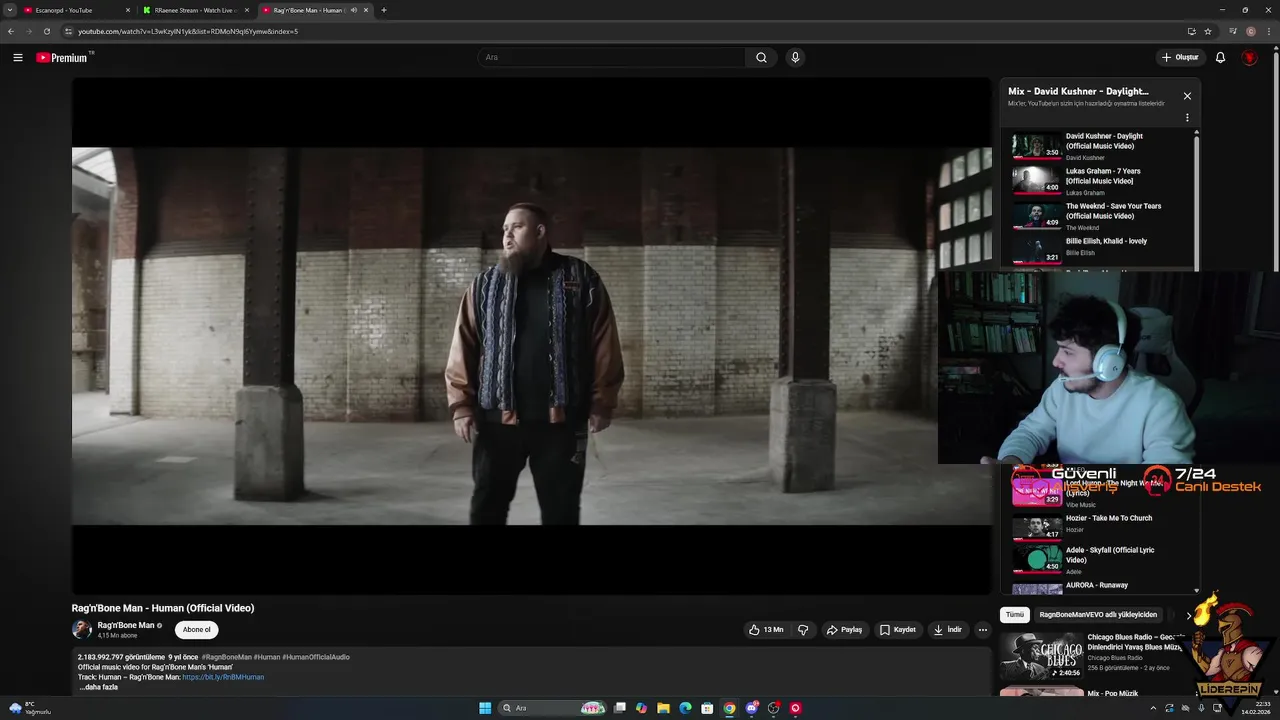
Task: Share the video via Paylaş
Action: pyautogui.click(x=844, y=630)
